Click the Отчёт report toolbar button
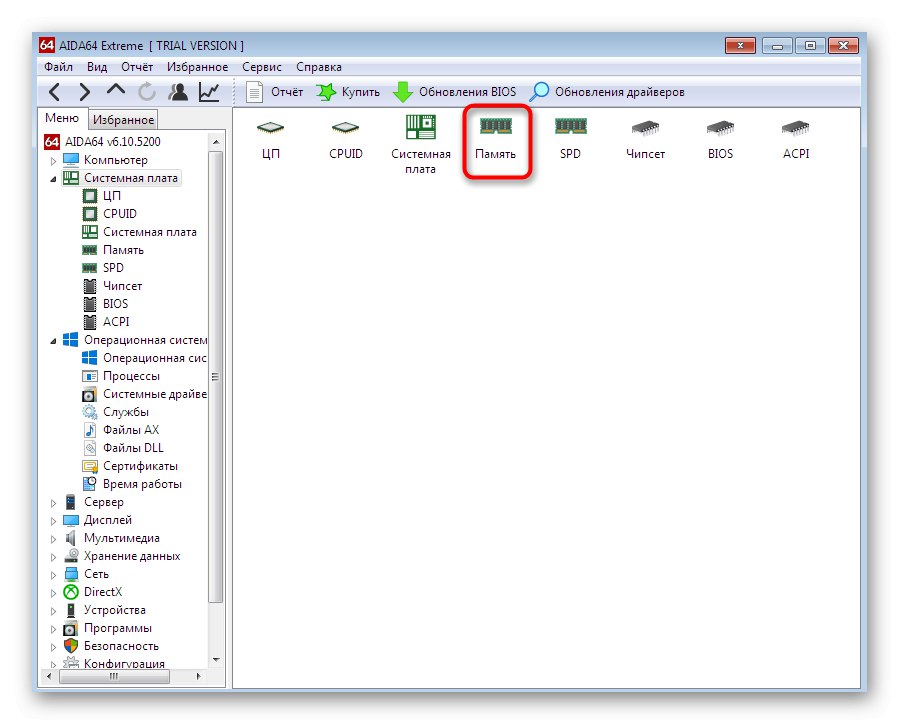The image size is (899, 724). (274, 92)
